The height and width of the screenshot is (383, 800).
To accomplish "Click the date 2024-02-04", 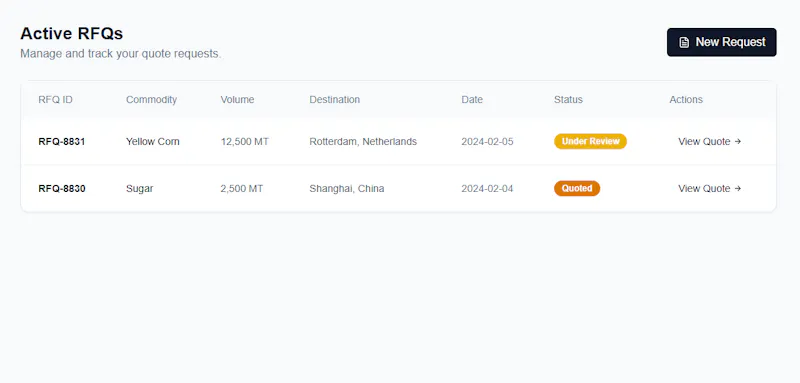I will tap(487, 189).
